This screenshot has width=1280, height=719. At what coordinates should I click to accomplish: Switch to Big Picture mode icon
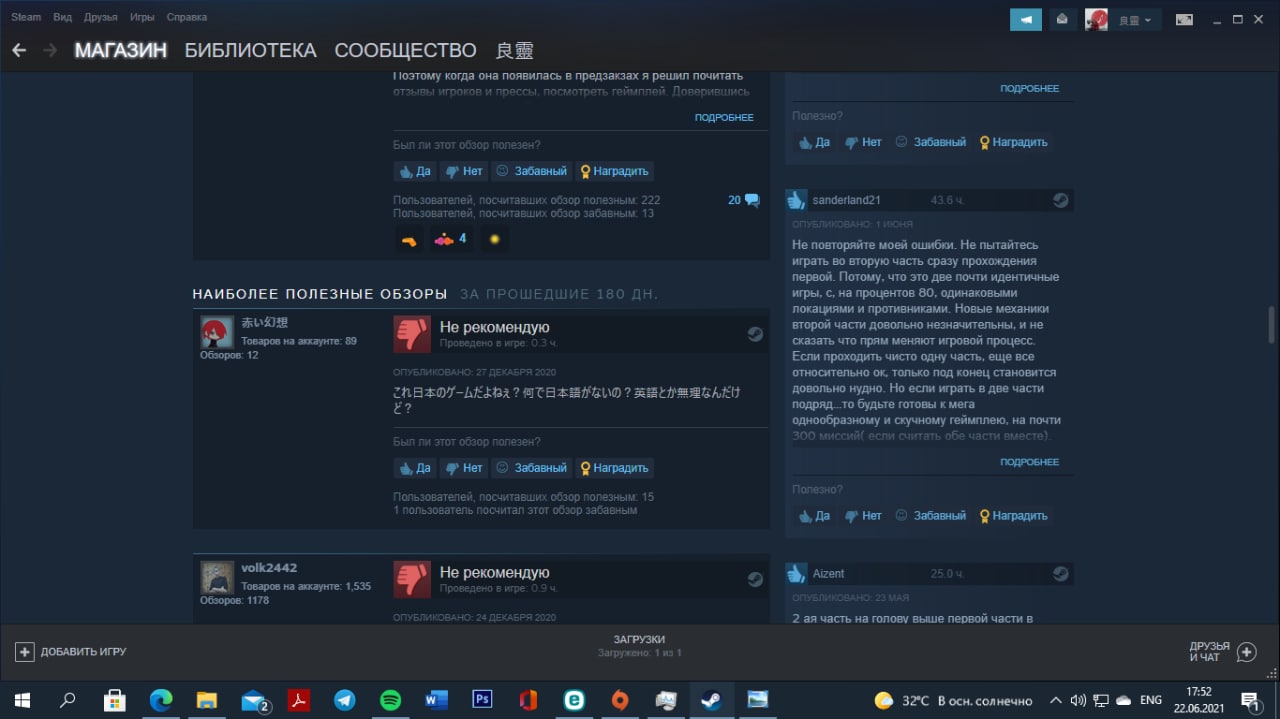click(1184, 19)
